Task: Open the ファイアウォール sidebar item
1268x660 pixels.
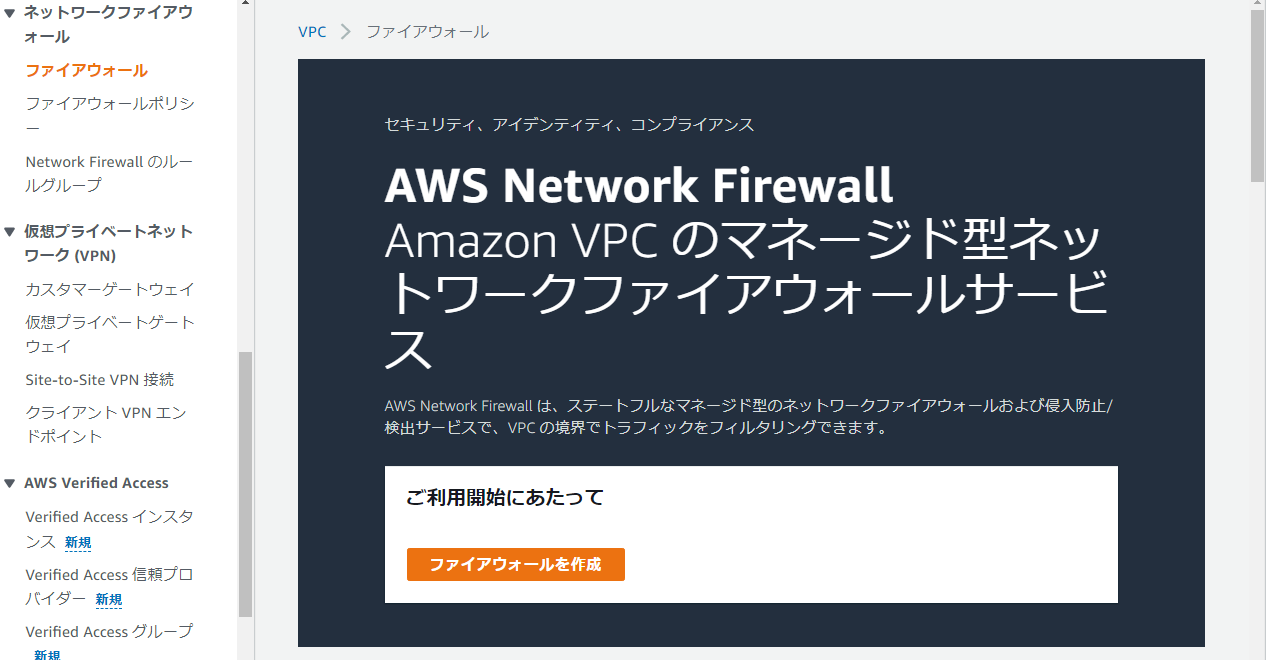Action: click(x=87, y=70)
